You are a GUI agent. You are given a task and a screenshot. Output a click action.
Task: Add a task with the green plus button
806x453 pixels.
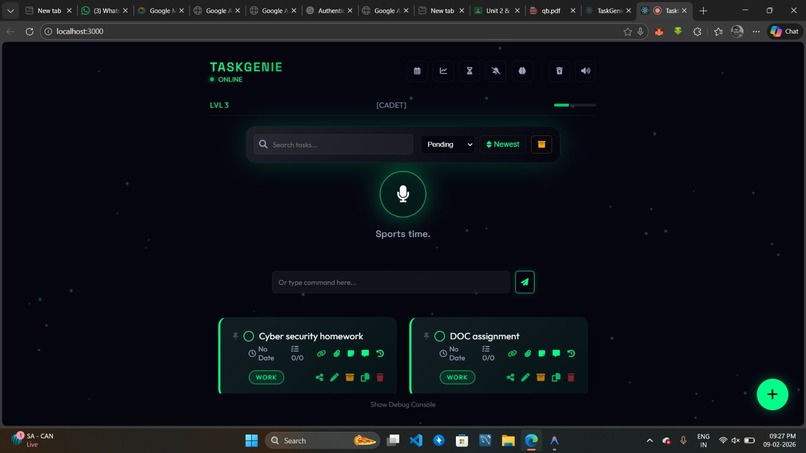coord(772,394)
